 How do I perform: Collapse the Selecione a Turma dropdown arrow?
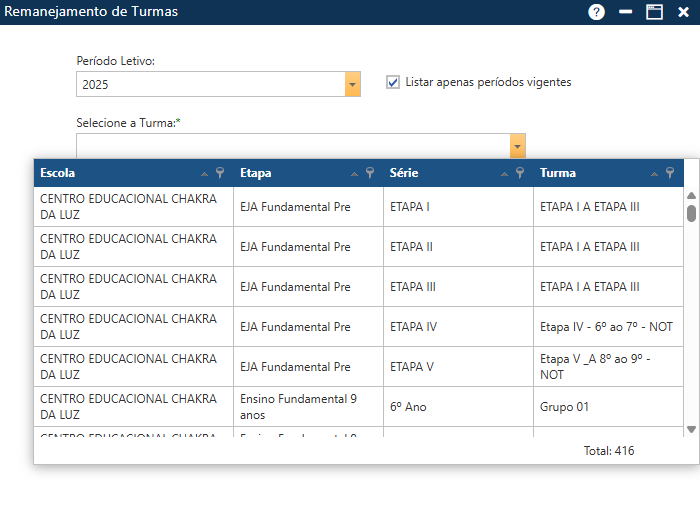[517, 146]
